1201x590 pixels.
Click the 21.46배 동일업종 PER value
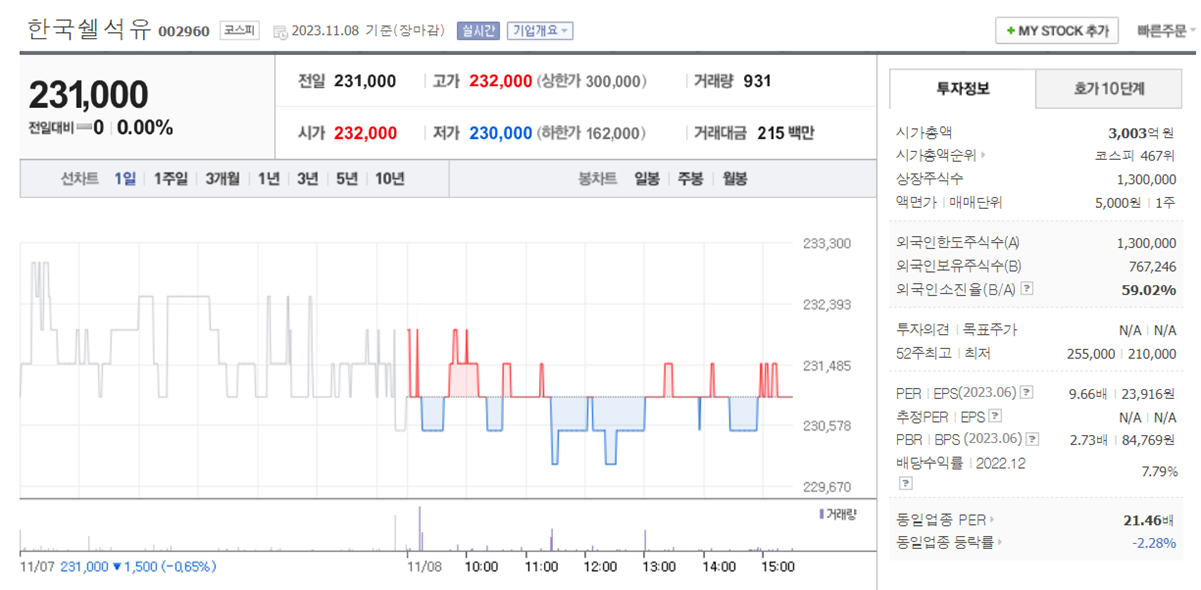[1151, 519]
